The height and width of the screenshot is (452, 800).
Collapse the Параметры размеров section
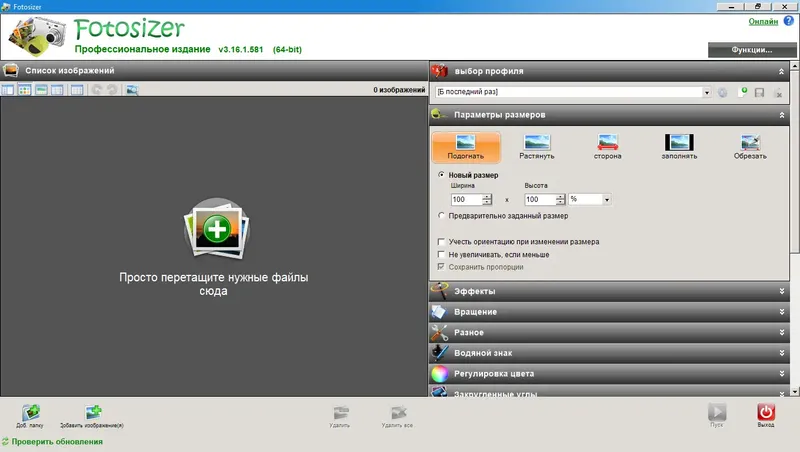[x=781, y=115]
